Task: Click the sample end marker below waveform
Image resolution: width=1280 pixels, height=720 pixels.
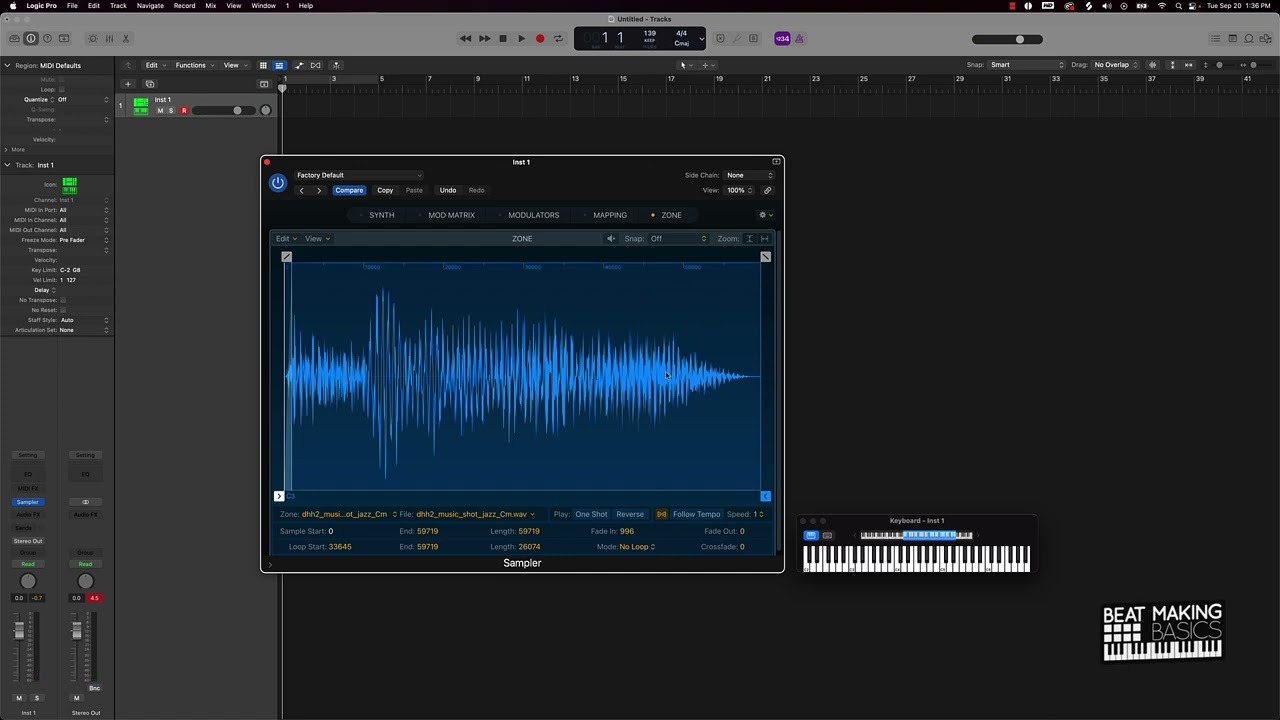Action: 765,496
